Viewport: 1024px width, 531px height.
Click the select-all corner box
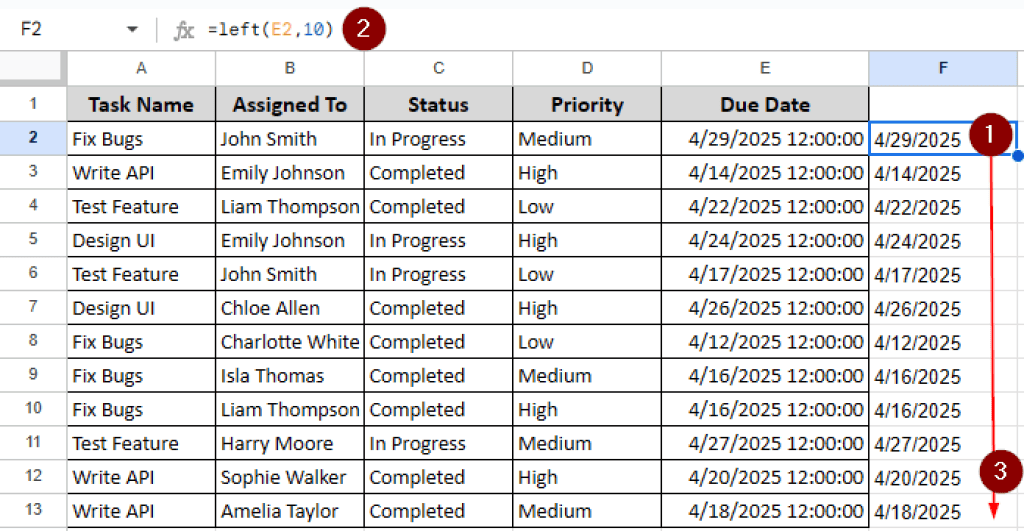(x=33, y=68)
